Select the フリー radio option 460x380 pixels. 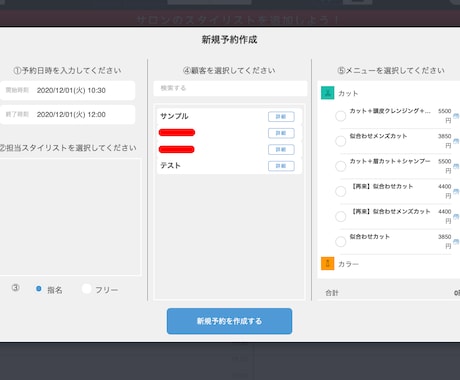pyautogui.click(x=86, y=289)
